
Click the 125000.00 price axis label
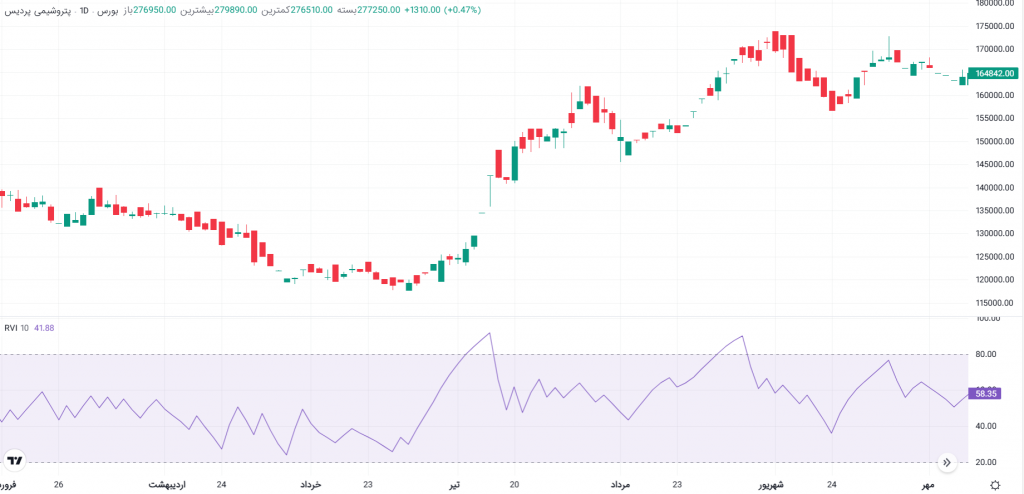[x=994, y=257]
